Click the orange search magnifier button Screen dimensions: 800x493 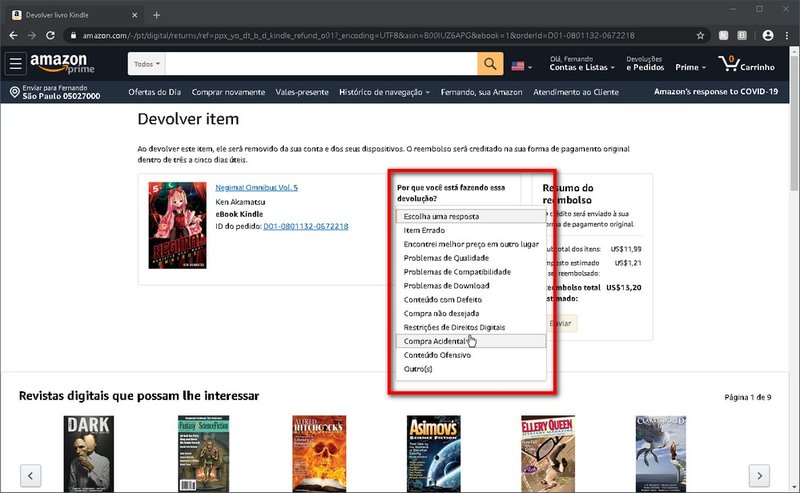click(490, 64)
